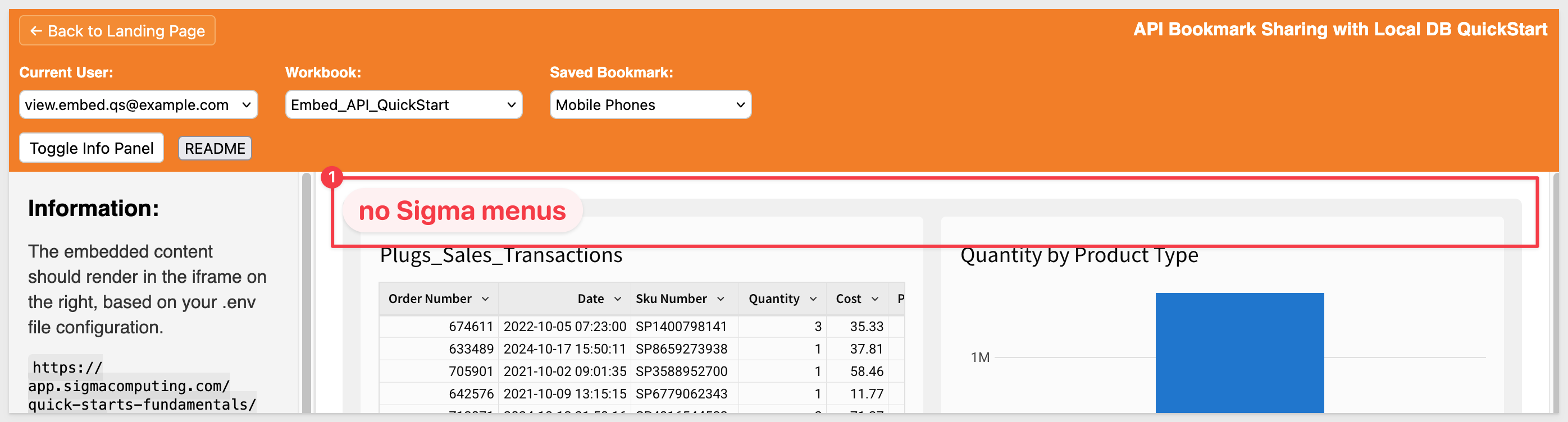Image resolution: width=1568 pixels, height=422 pixels.
Task: Expand Order Number column menu arrow
Action: click(x=485, y=299)
